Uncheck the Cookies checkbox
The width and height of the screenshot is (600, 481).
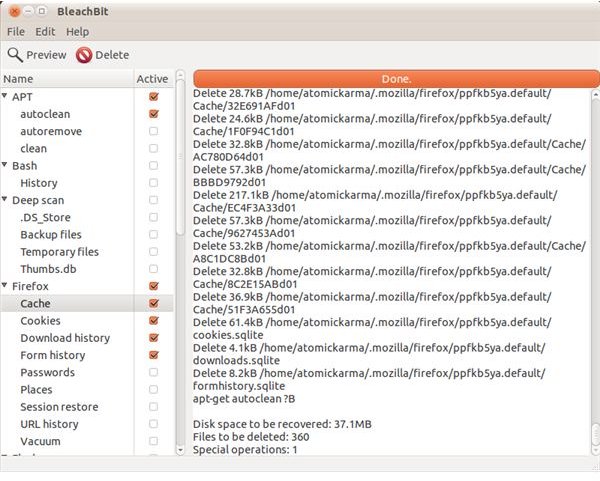153,321
